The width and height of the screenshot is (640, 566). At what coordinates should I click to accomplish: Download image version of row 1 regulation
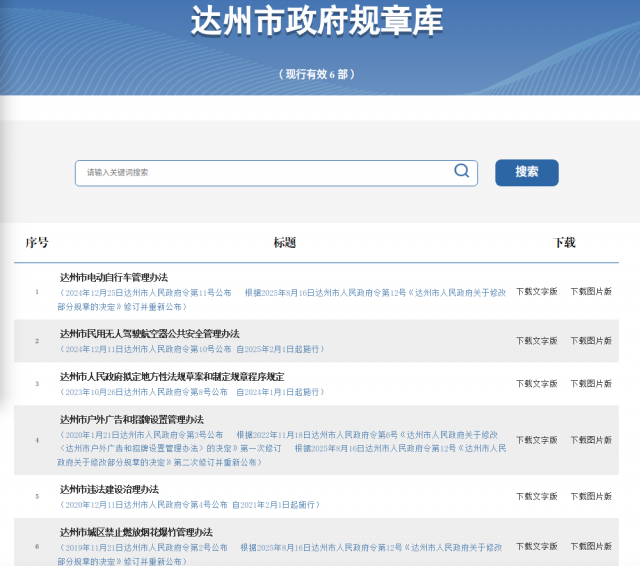coord(591,292)
